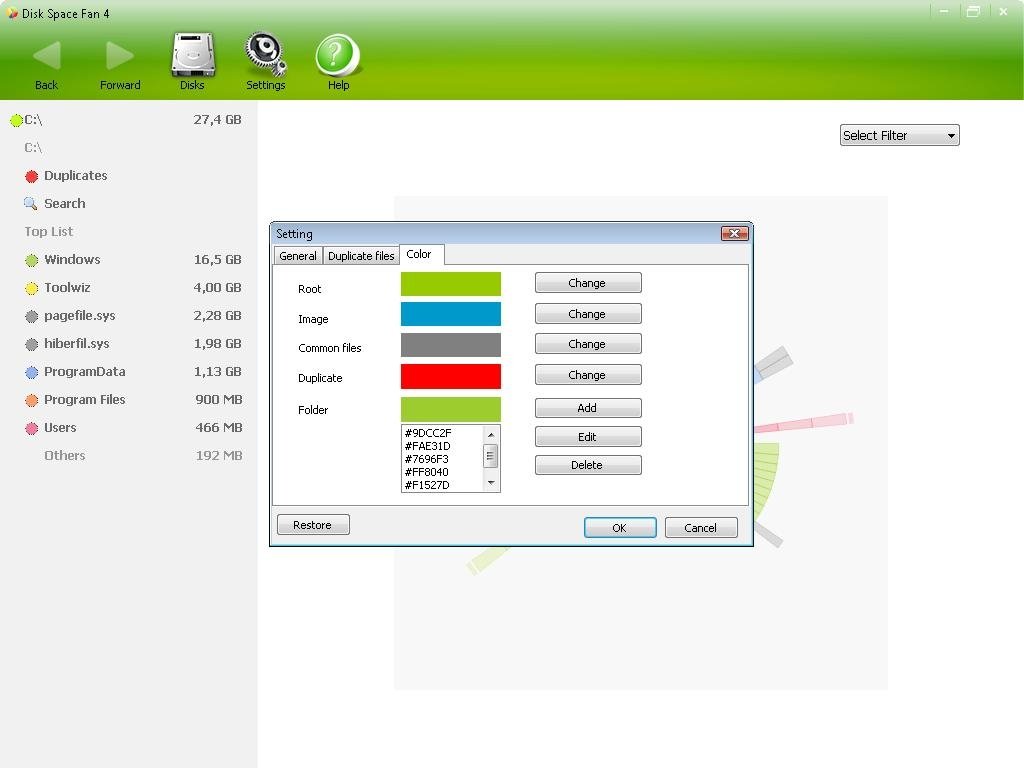Click the Common files gray swatch

pos(451,345)
